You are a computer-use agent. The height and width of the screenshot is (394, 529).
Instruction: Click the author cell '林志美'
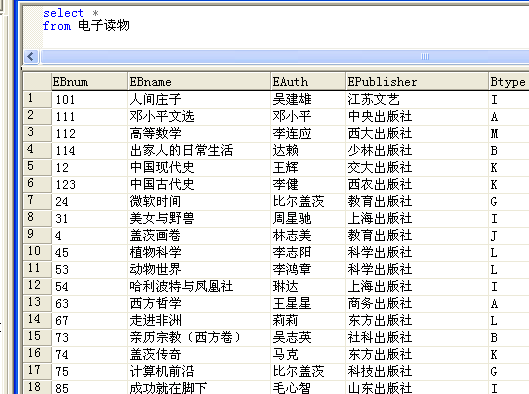(x=308, y=235)
